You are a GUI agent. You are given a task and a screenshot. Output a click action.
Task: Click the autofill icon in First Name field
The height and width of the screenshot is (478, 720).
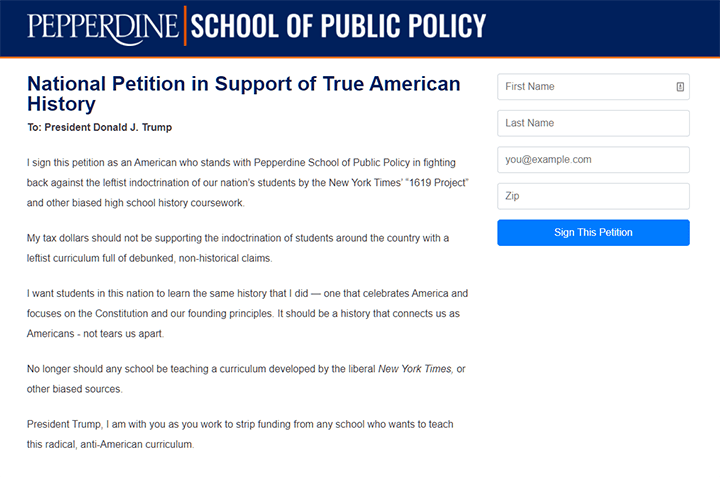pyautogui.click(x=680, y=87)
